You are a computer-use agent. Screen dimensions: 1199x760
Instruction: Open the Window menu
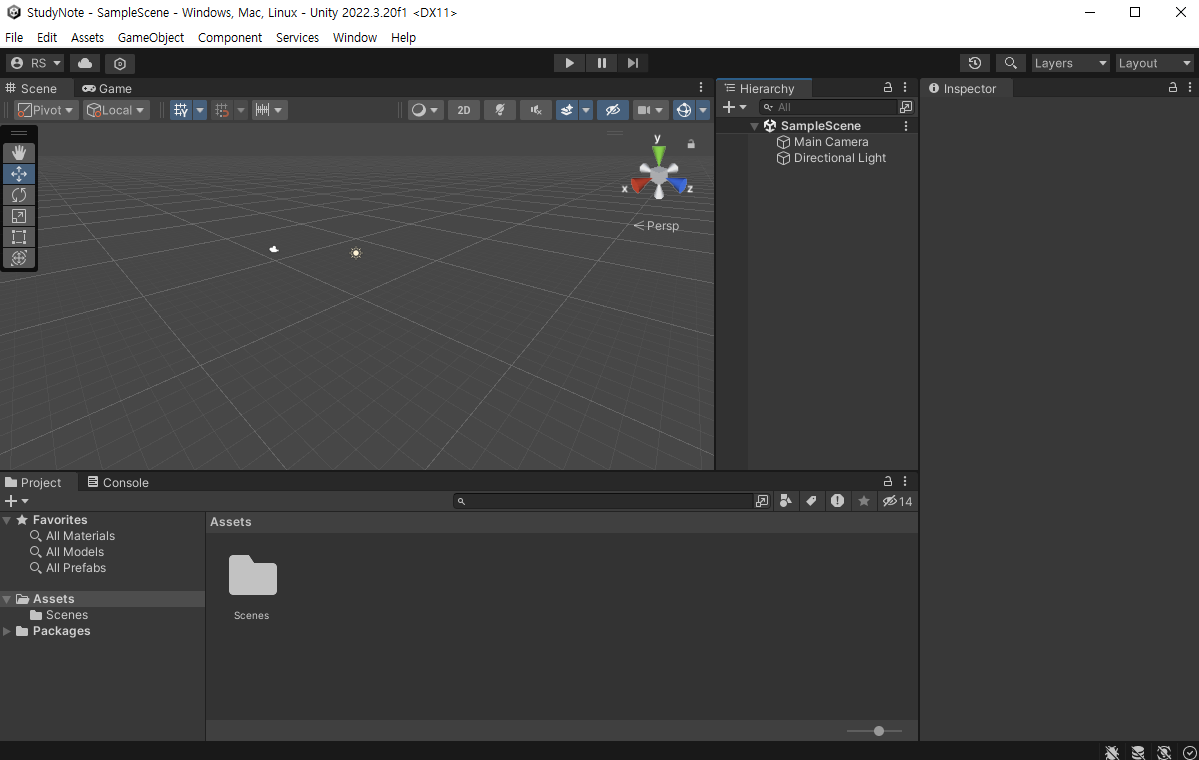coord(354,37)
